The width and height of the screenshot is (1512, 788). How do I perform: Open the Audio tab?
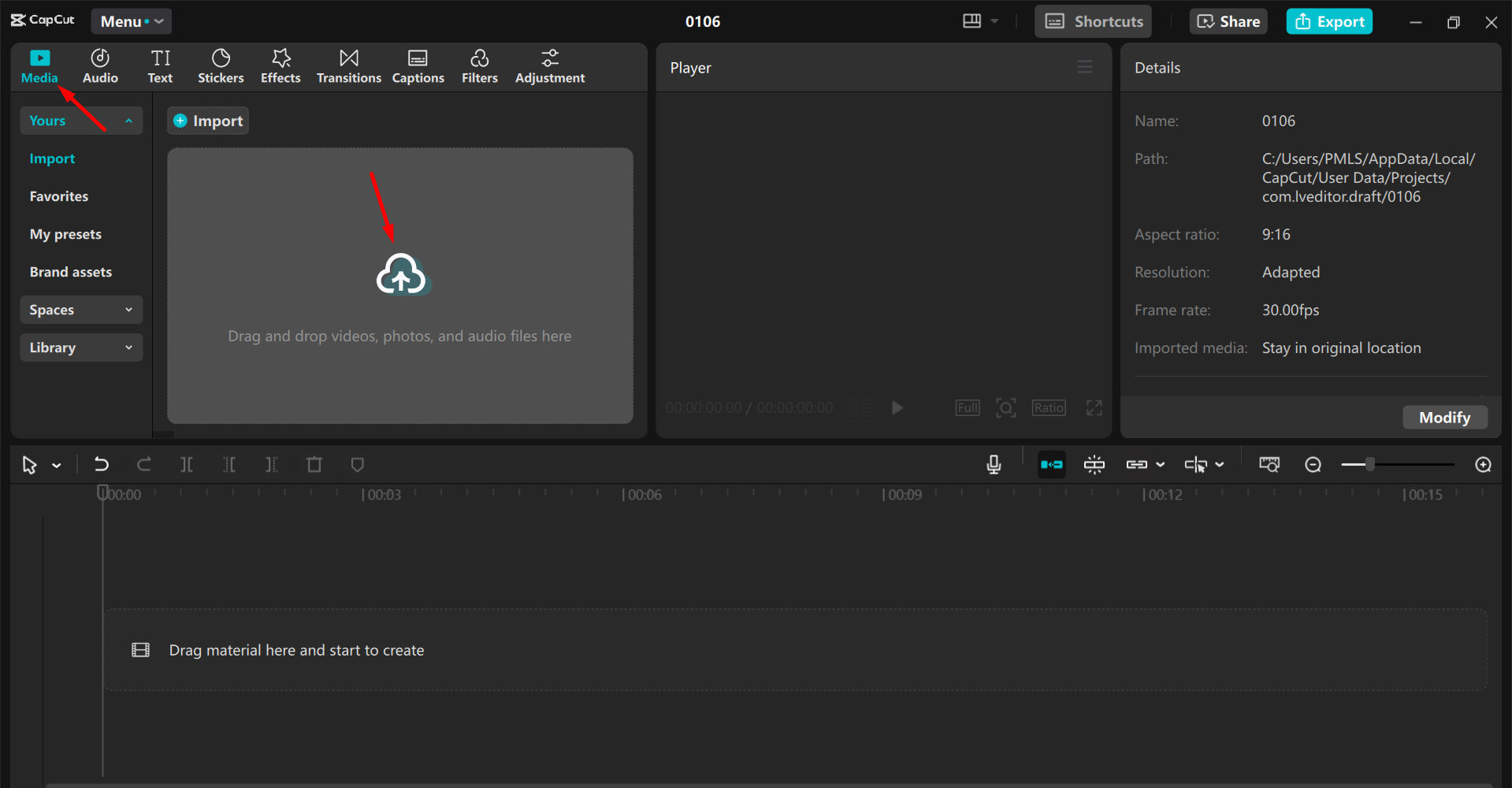(100, 67)
